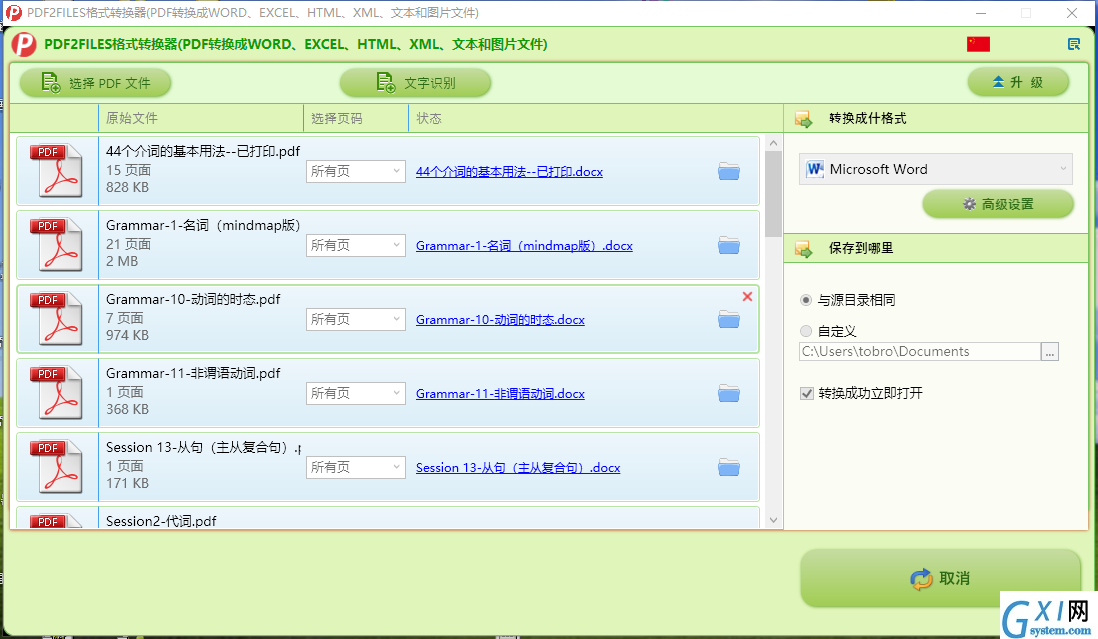Open Session 13-从句（主从复合句）.docx link

pos(518,468)
